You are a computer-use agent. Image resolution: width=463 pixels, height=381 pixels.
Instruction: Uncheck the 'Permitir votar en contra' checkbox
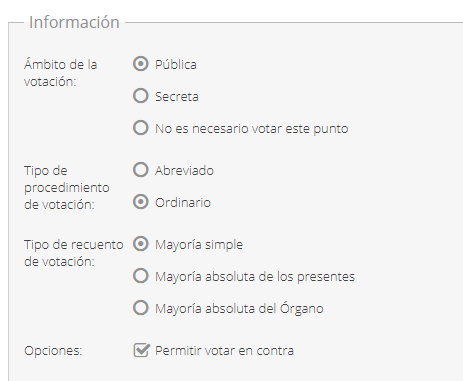[141, 350]
